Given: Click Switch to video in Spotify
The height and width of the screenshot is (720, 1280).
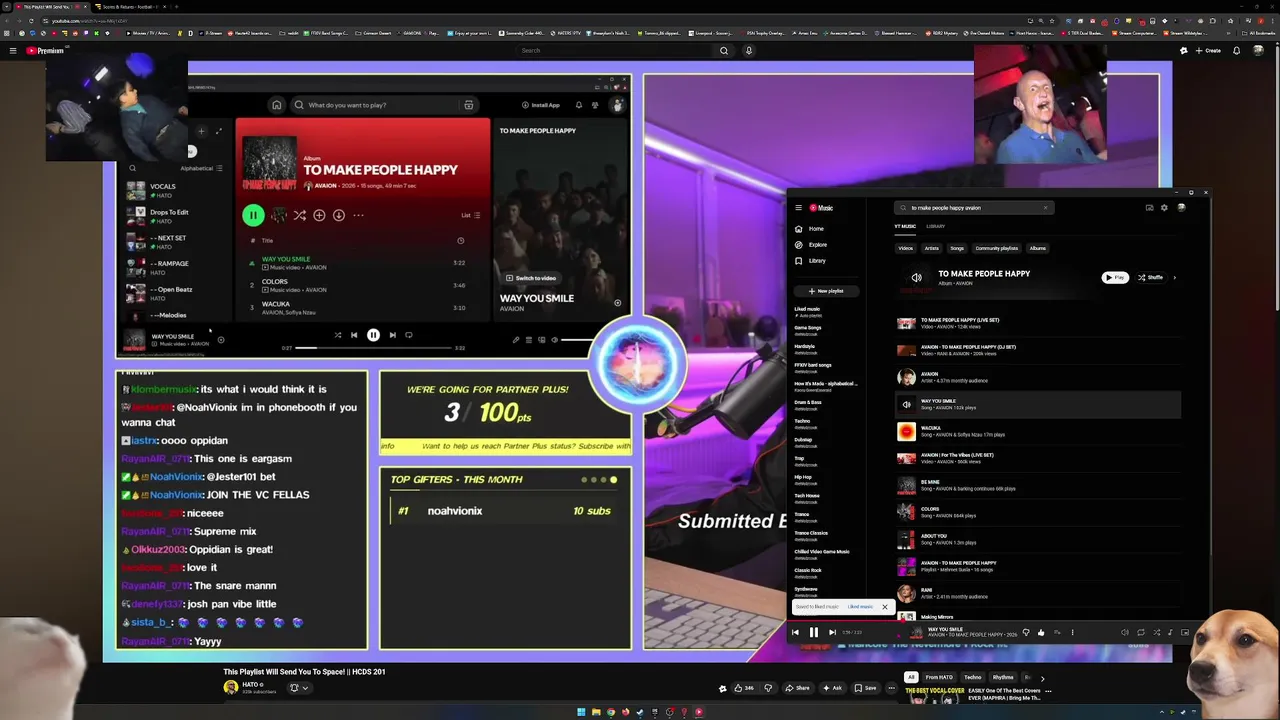Looking at the screenshot, I should click(x=531, y=278).
